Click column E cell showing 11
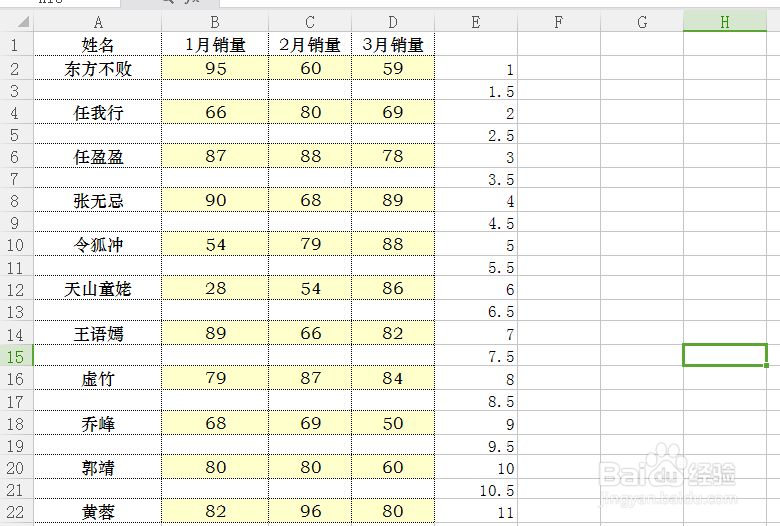Screen dimensions: 780x526 476,511
